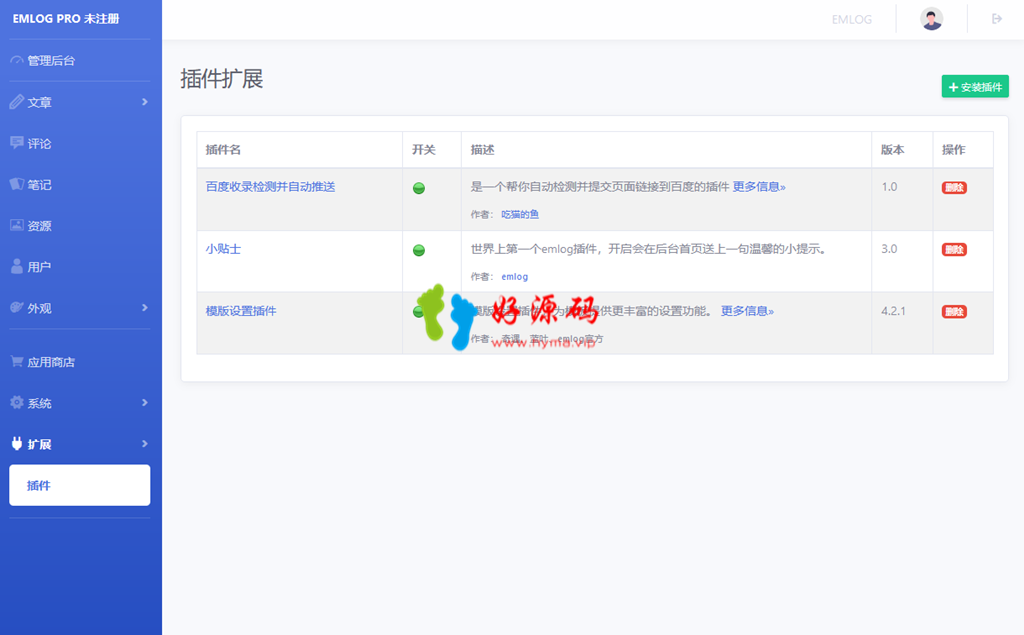The image size is (1024, 635).
Task: Click the EMLOG link in top bar
Action: 852,20
